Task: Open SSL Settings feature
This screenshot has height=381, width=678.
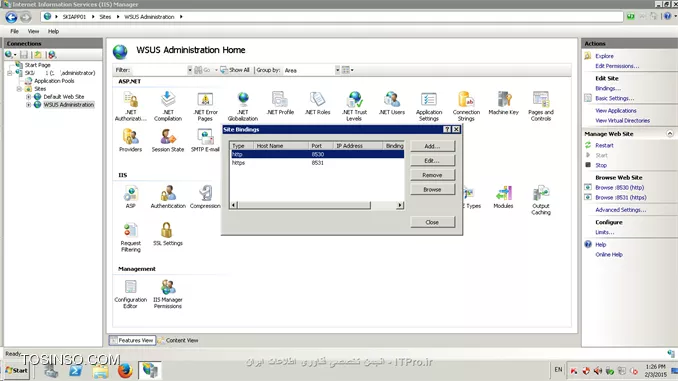Action: [x=168, y=234]
